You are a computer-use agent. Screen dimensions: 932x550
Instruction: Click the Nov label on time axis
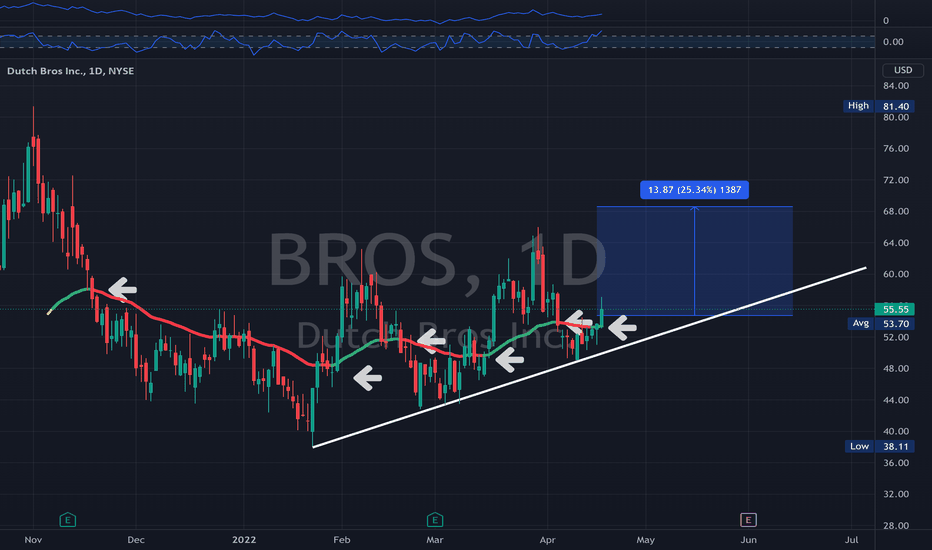(33, 540)
